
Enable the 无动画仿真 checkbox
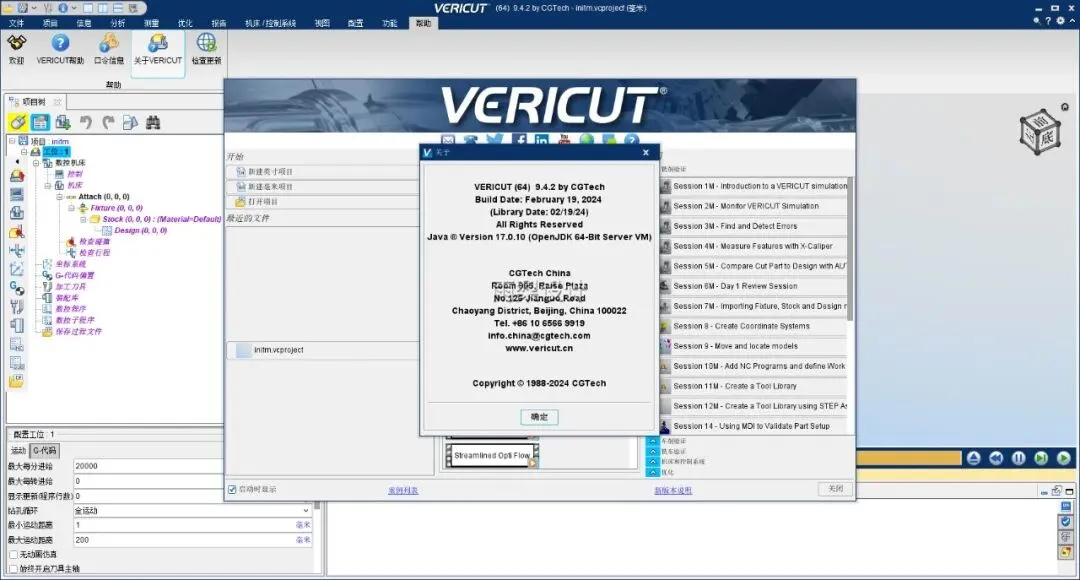[13, 555]
